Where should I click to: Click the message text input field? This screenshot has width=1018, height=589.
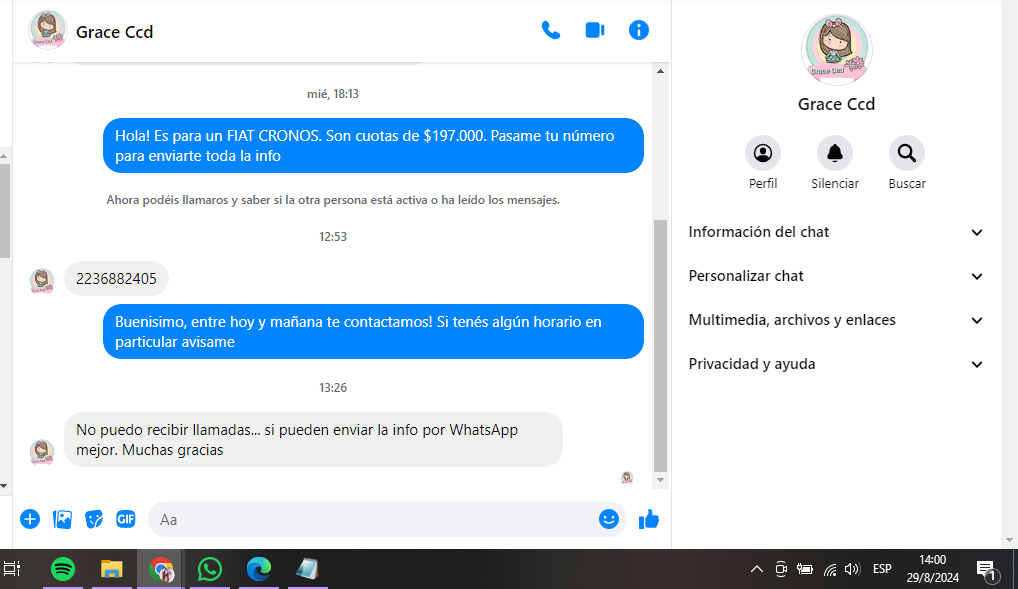click(x=375, y=520)
